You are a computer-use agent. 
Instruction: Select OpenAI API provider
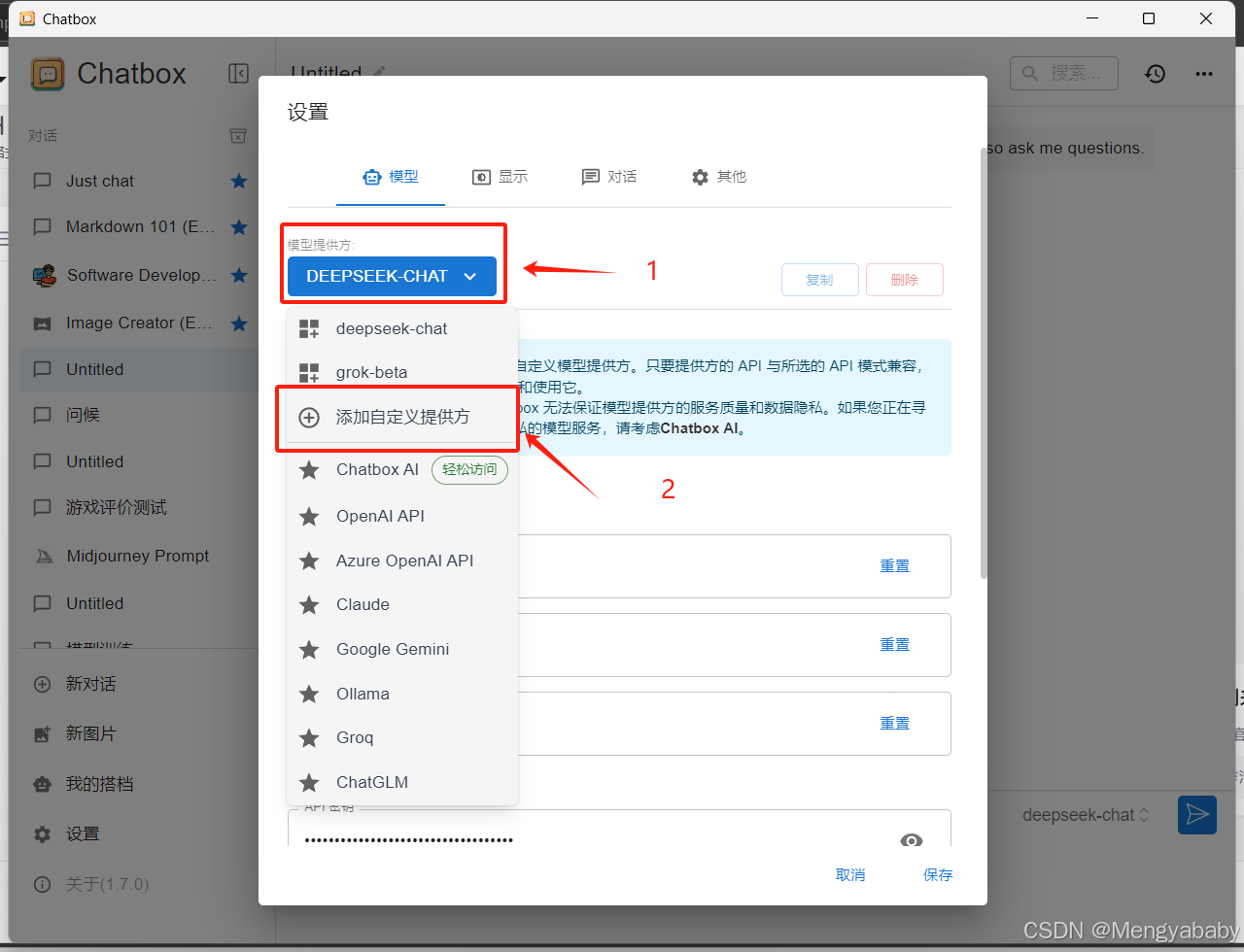click(x=402, y=516)
